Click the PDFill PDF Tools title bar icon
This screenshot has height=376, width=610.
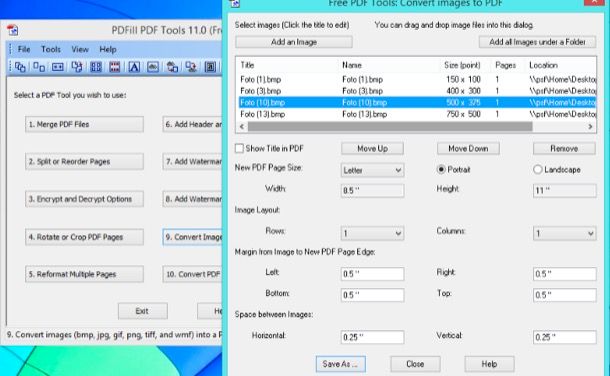[13, 30]
